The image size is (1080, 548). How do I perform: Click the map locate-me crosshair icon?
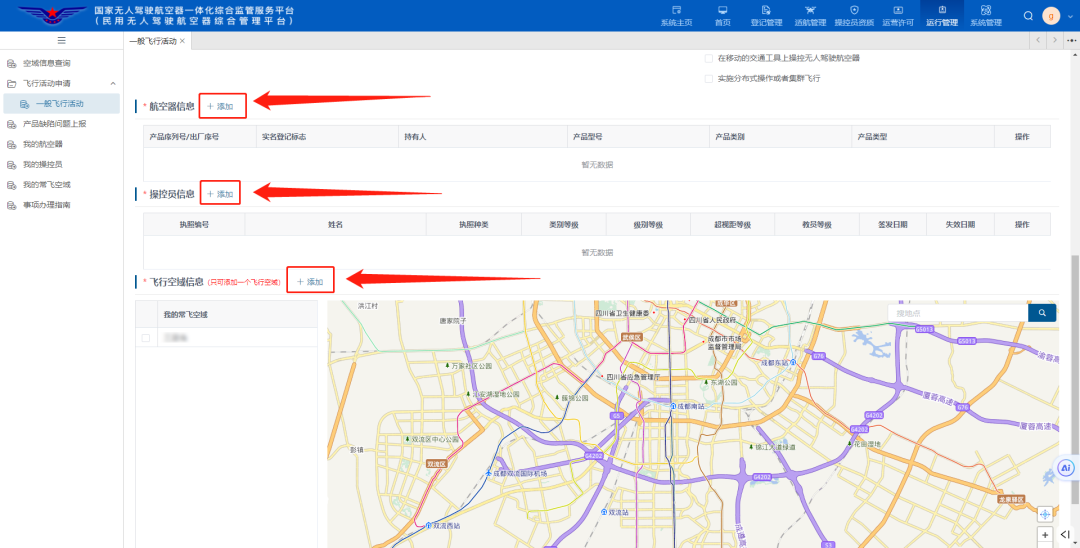tap(1046, 514)
